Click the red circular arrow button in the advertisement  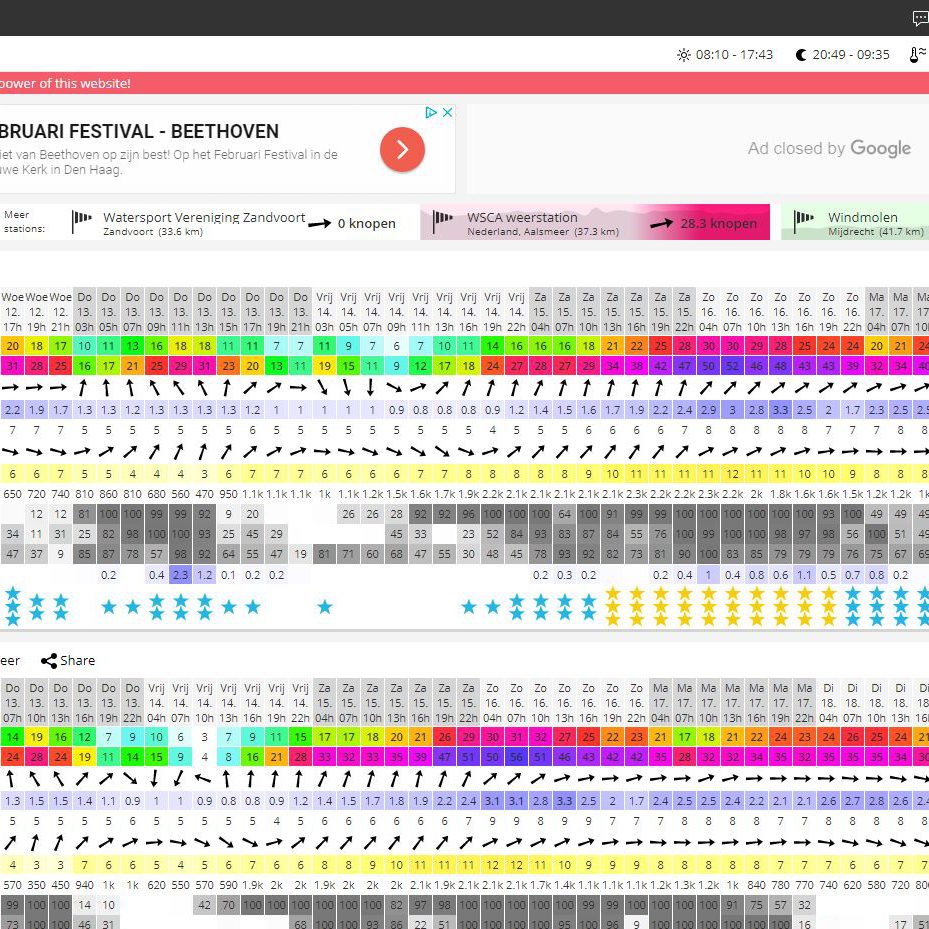coord(402,151)
